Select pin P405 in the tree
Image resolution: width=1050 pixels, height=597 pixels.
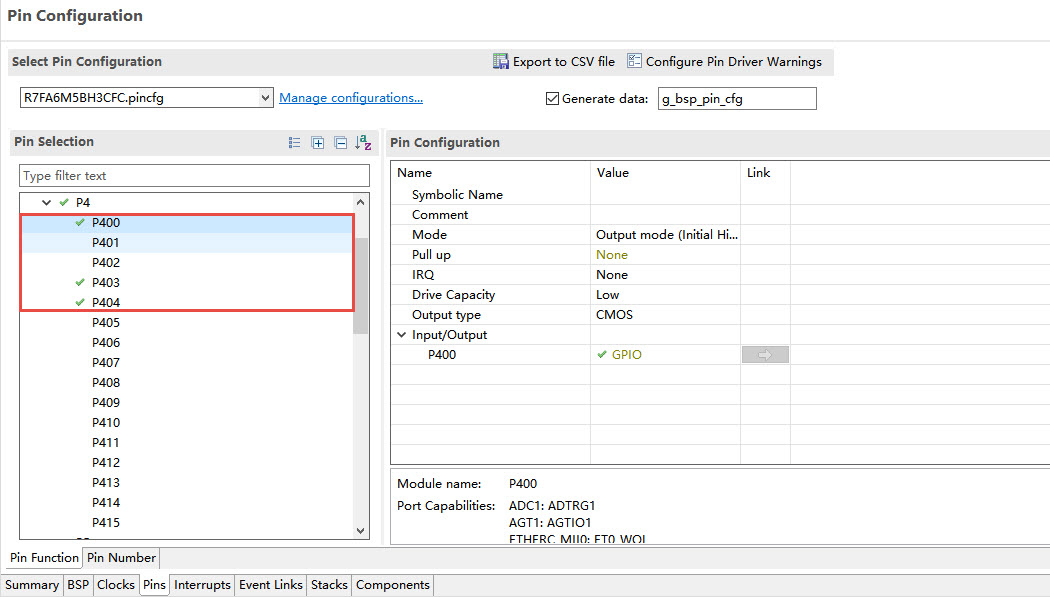tap(106, 323)
